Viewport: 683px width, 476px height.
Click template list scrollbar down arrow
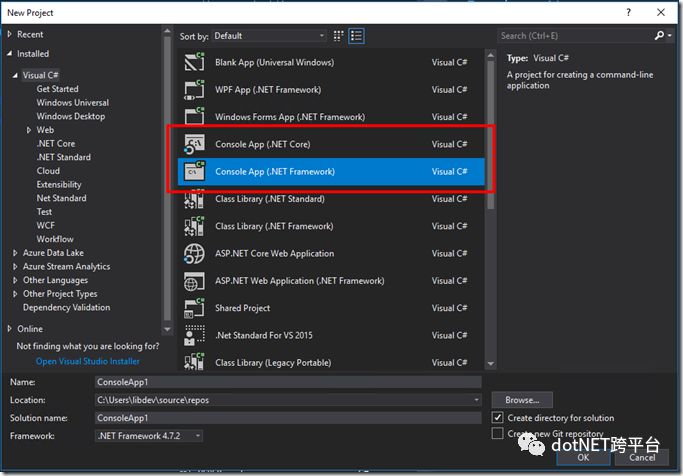tap(490, 364)
